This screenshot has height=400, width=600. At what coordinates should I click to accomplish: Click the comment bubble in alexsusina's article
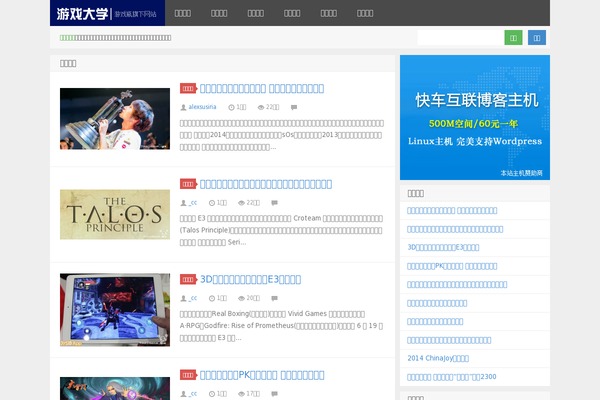point(294,107)
